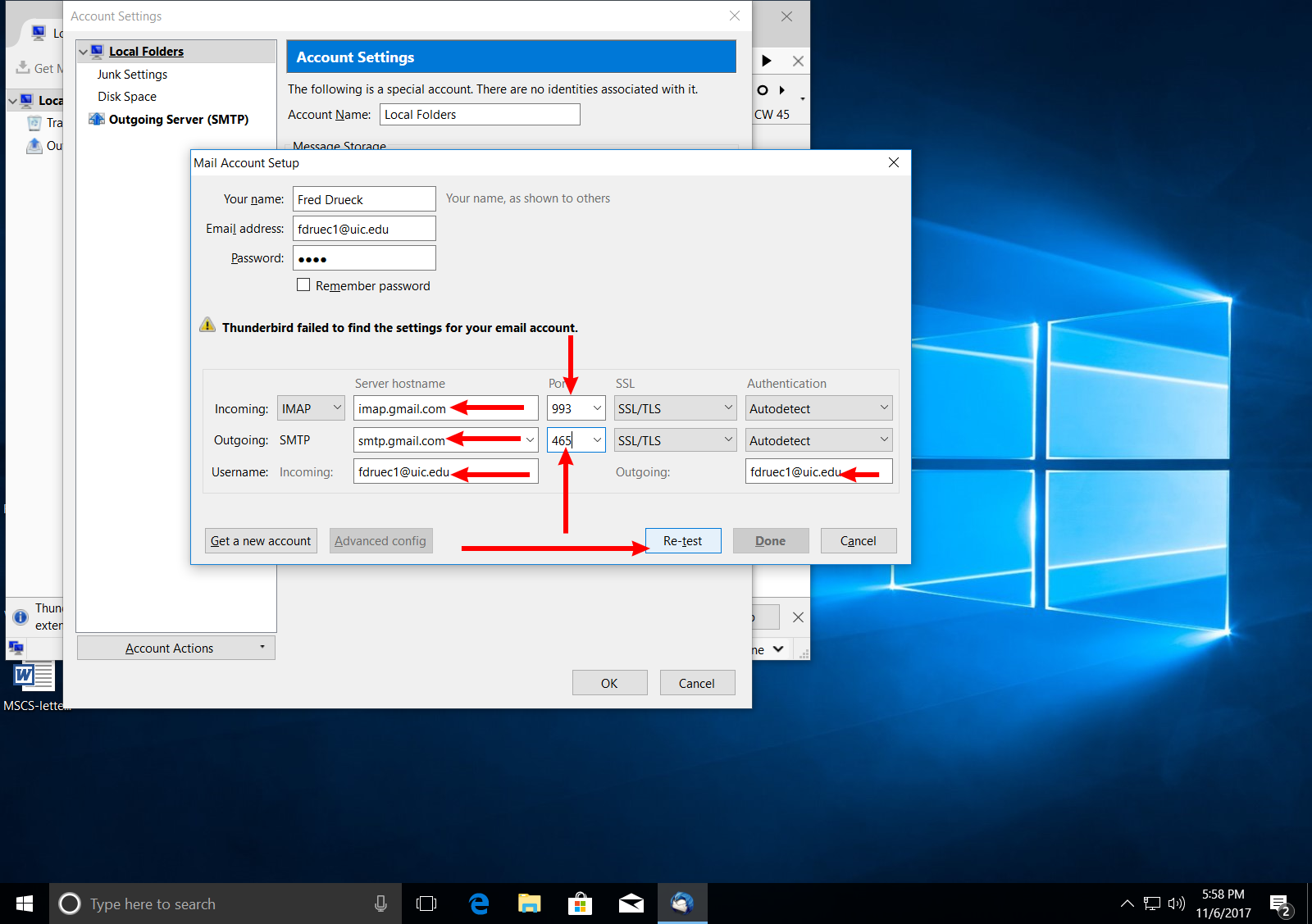Viewport: 1312px width, 924px height.
Task: Open the Incoming port 993 dropdown
Action: pos(597,408)
